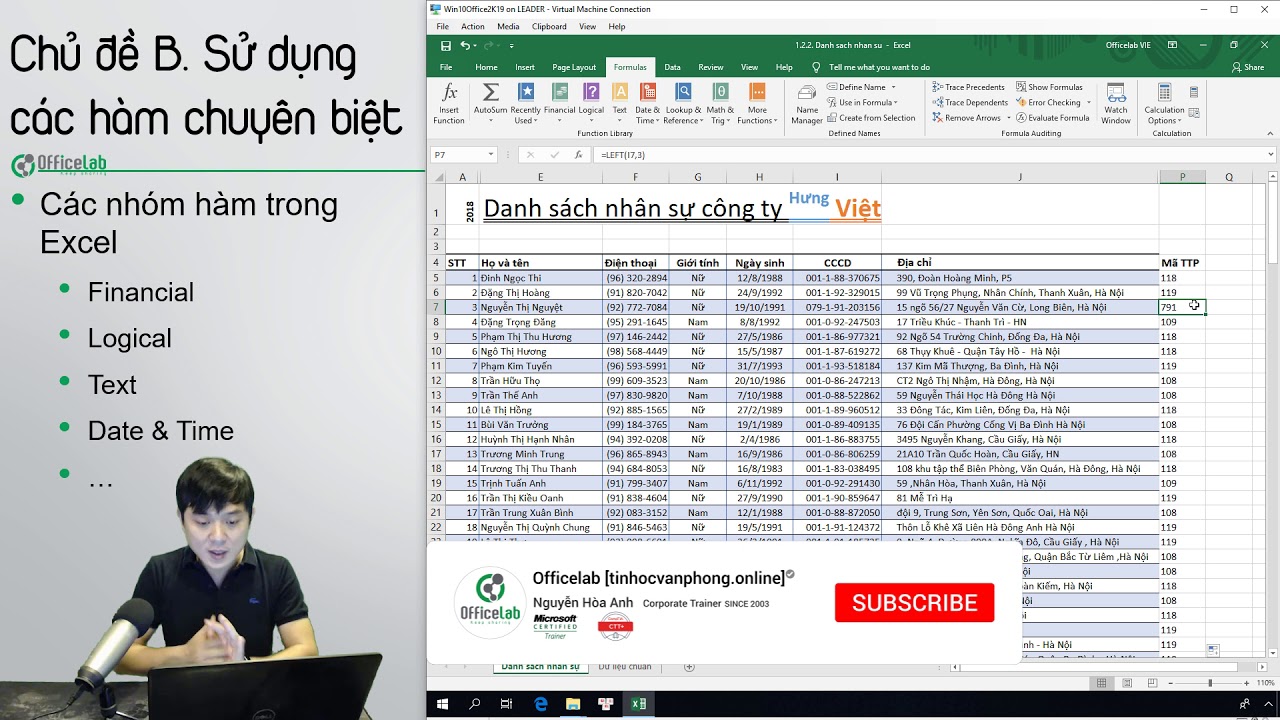Open the Name Box dropdown arrow
The height and width of the screenshot is (720, 1280).
point(491,155)
